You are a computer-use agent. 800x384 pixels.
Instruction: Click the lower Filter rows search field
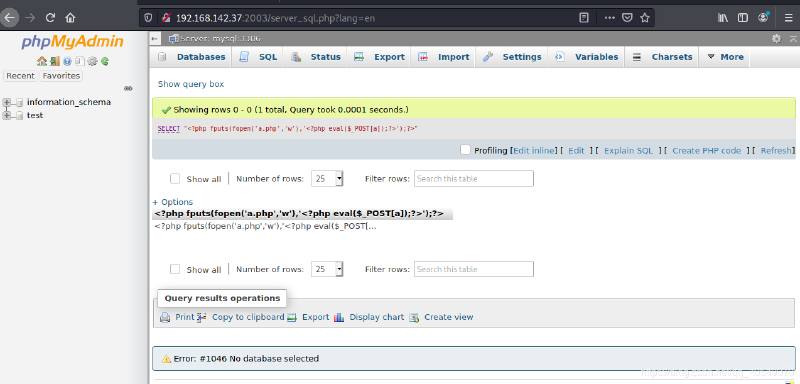pyautogui.click(x=474, y=269)
